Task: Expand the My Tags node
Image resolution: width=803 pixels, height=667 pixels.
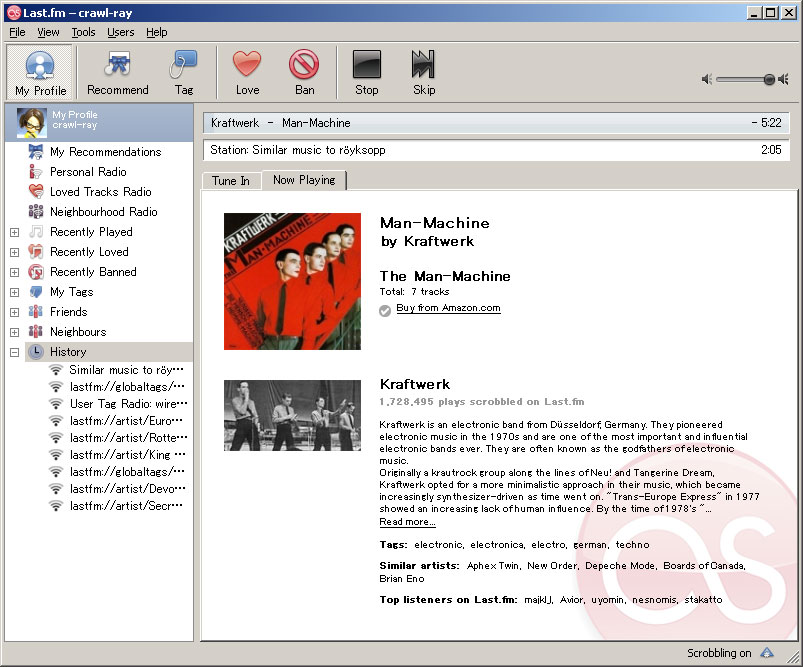Action: click(15, 292)
